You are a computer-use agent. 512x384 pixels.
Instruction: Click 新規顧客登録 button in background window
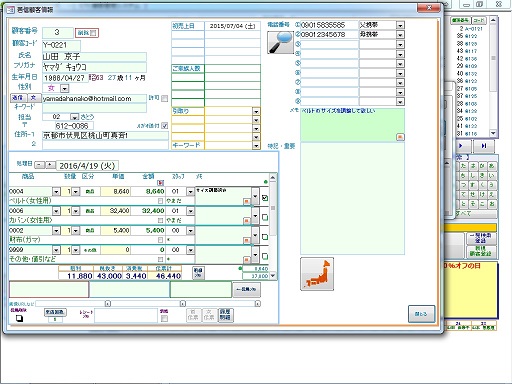pos(480,252)
